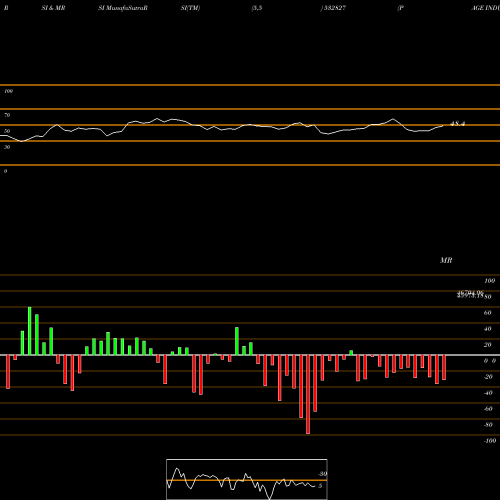The height and width of the screenshot is (500, 500).
Task: Click the RSI axis label 100
Action: (x=8, y=91)
